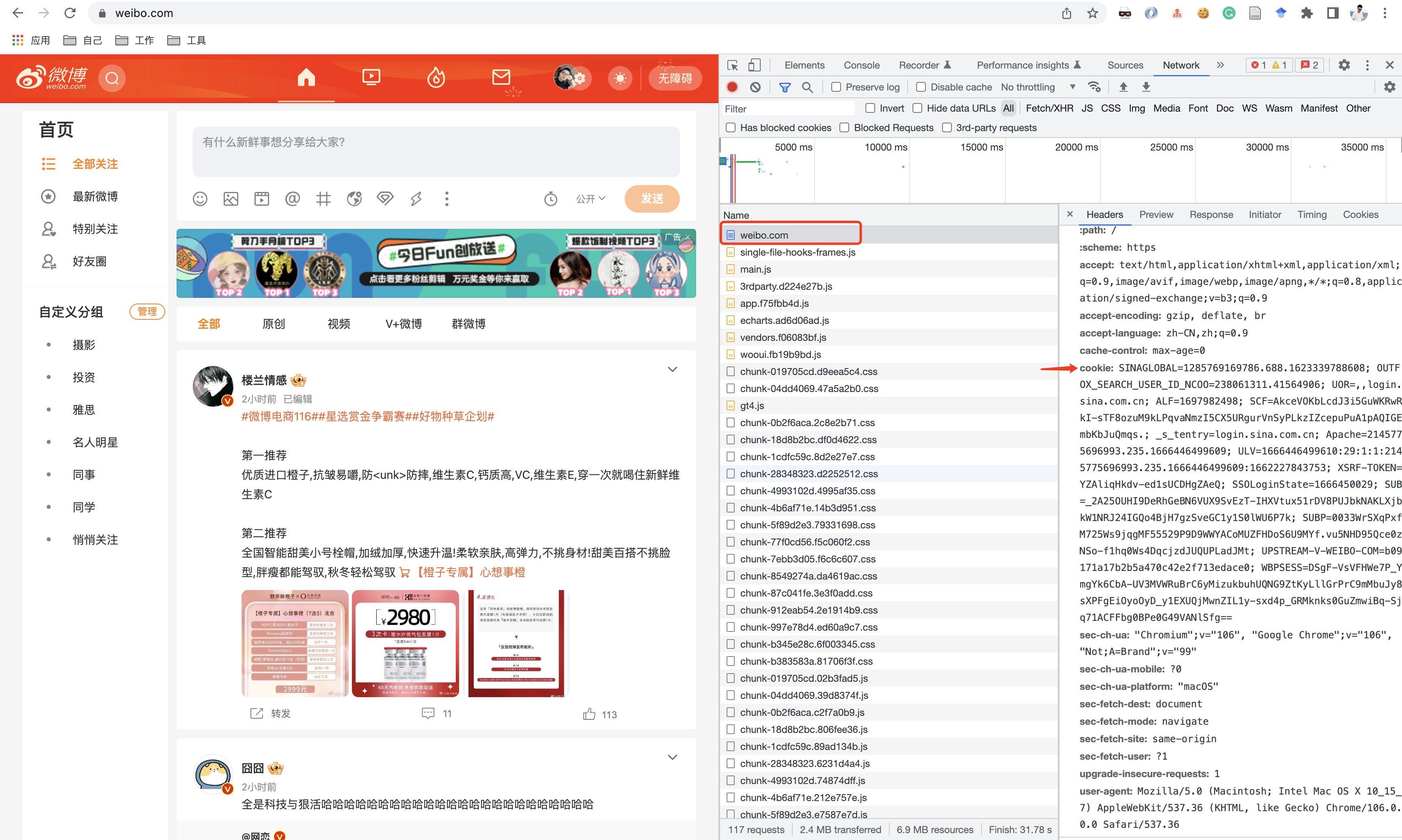Expand the options chevron on 楼兰情感 post
The width and height of the screenshot is (1402, 840).
(x=672, y=370)
